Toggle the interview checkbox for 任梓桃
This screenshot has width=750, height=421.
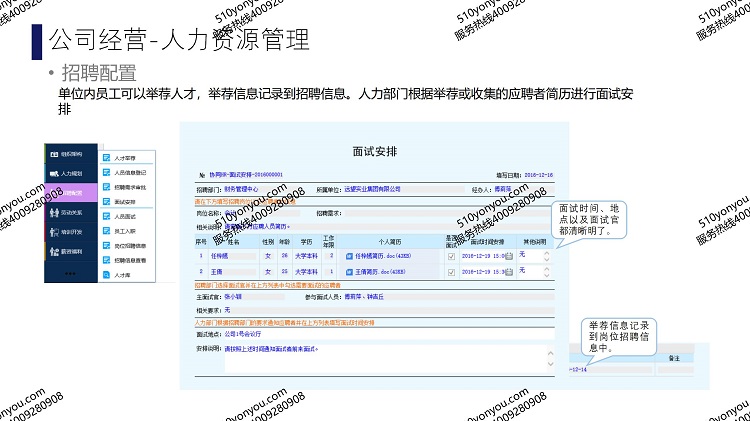coord(451,256)
